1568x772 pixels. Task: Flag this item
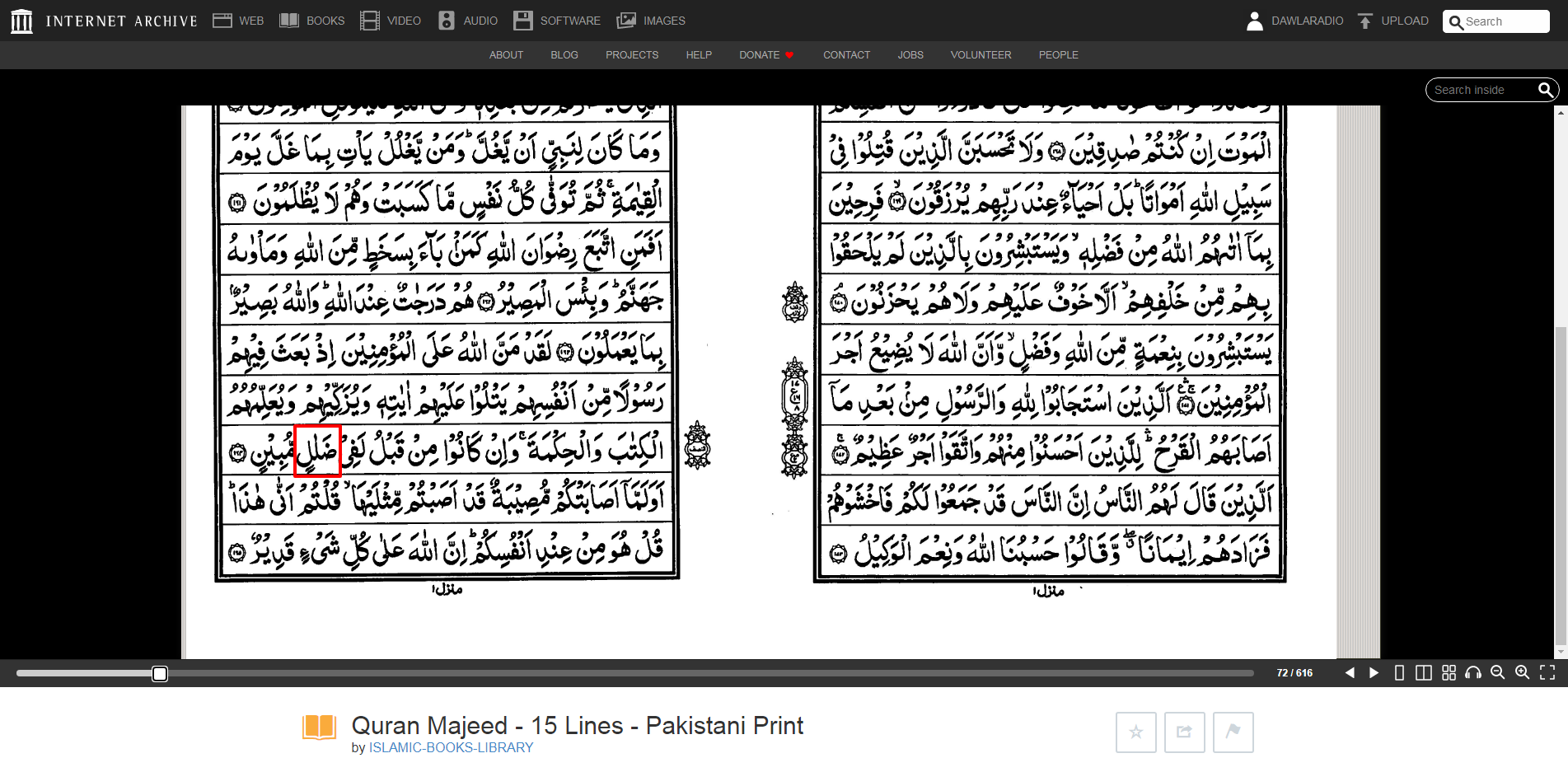(x=1233, y=732)
